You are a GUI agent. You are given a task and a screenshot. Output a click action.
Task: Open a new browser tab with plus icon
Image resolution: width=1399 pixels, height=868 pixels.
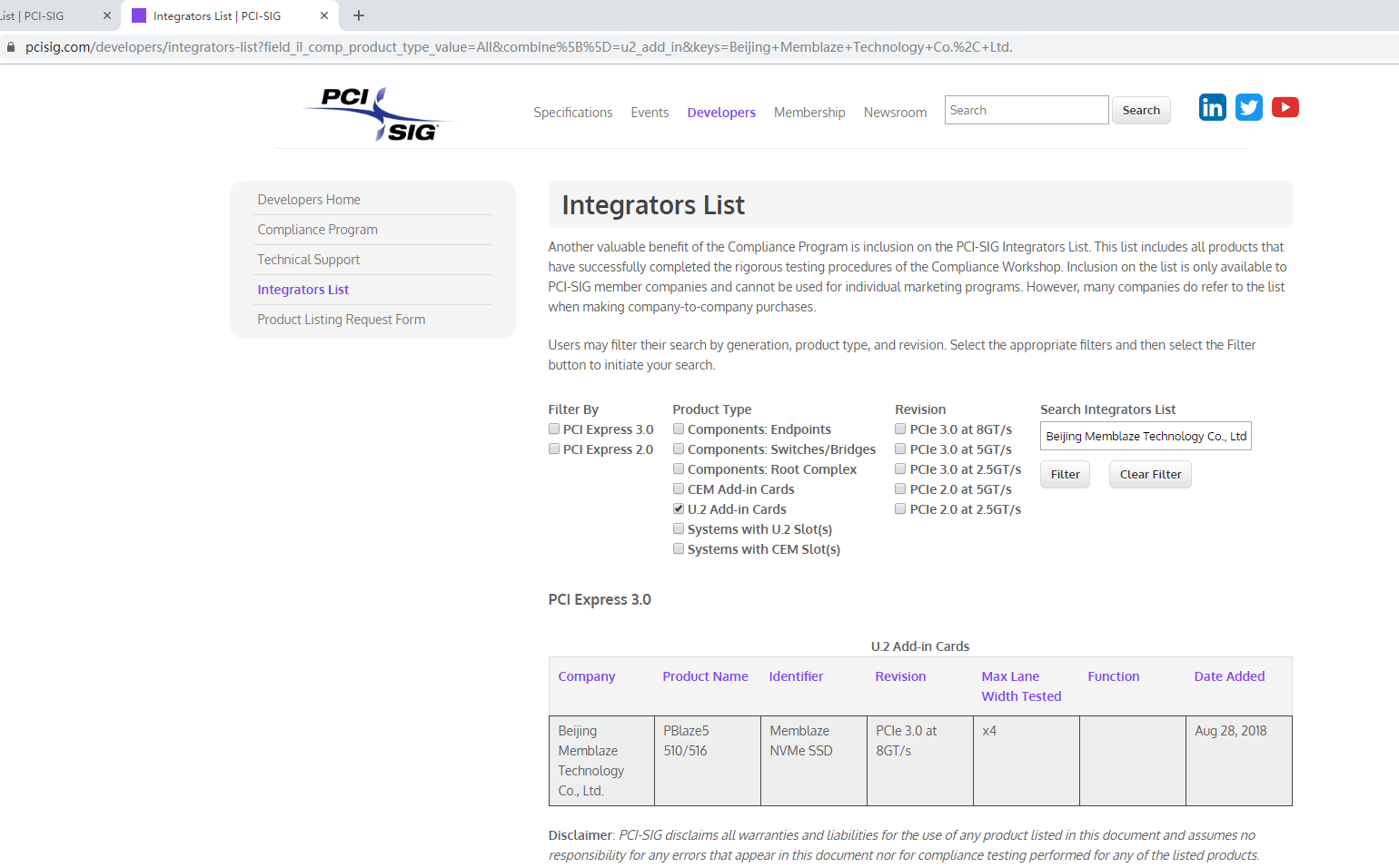tap(359, 15)
